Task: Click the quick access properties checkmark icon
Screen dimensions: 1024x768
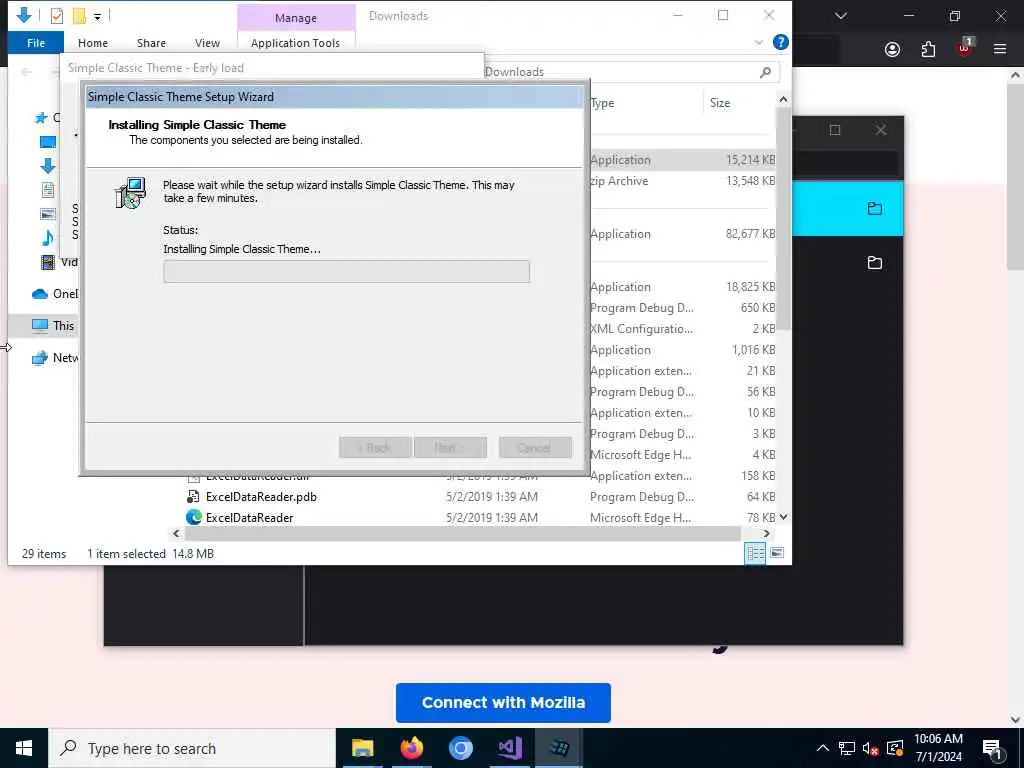Action: click(x=57, y=15)
